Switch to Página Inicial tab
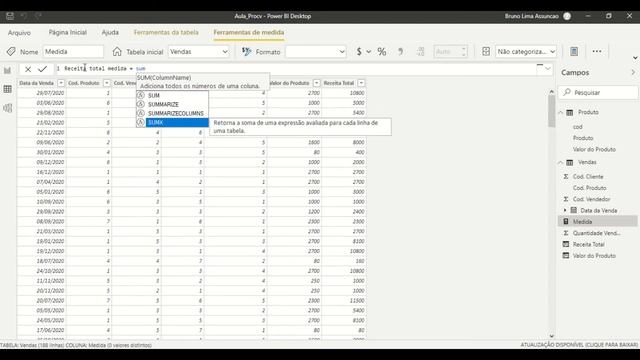The height and width of the screenshot is (360, 640). 67,32
